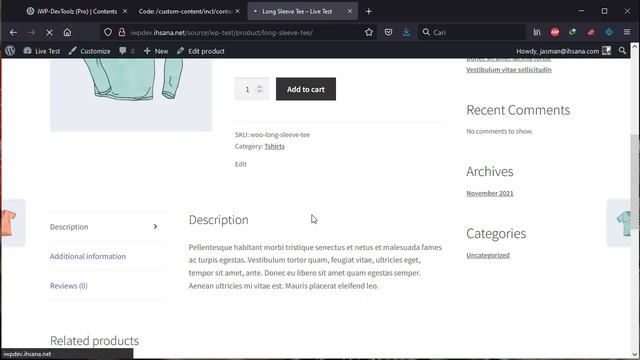Click the Adblock Plus extension icon
The image size is (640, 360).
555,32
